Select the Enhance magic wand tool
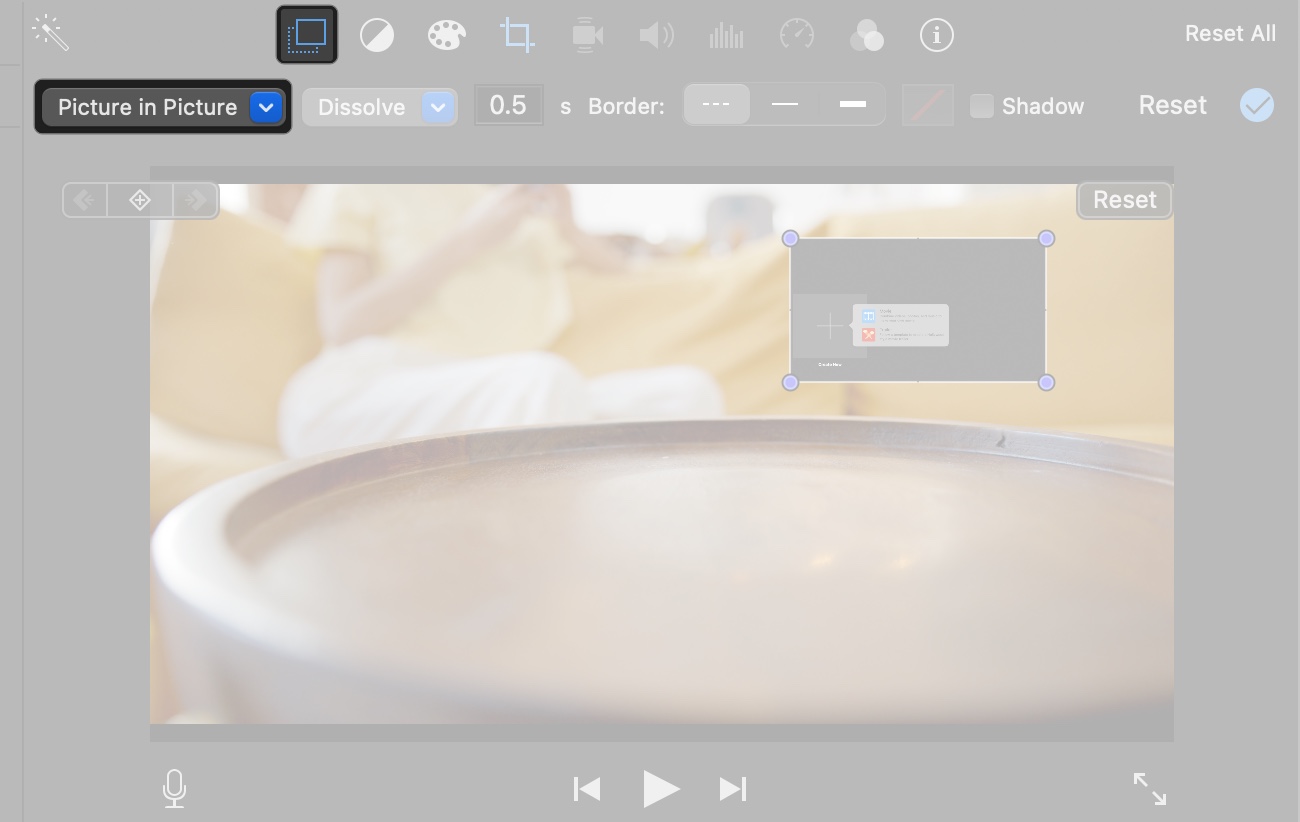The image size is (1300, 822). [52, 33]
